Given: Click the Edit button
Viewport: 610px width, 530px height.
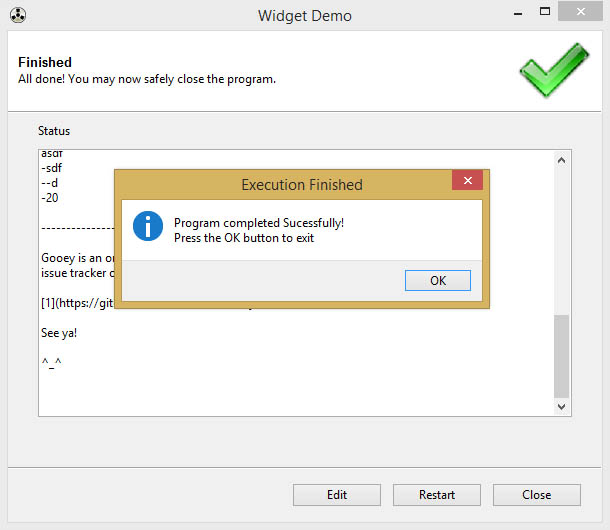Looking at the screenshot, I should coord(337,495).
